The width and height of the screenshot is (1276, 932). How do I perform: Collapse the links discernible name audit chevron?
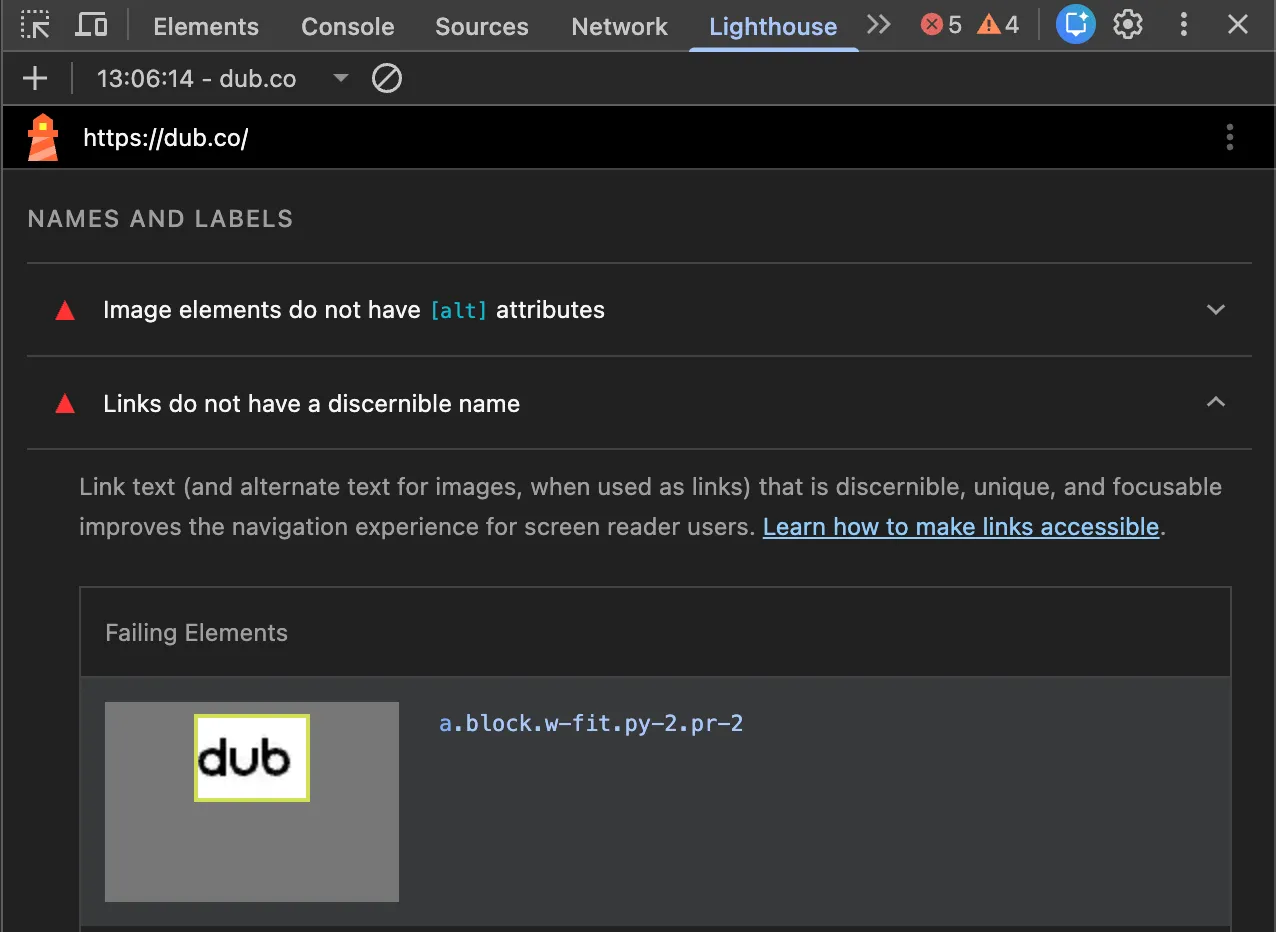1216,403
